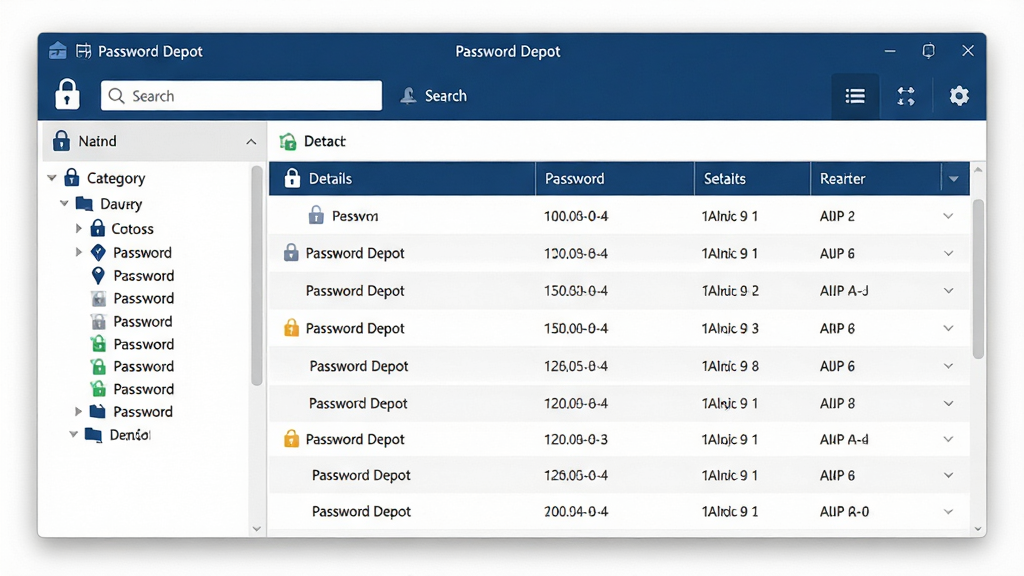Open settings with the gear icon

click(959, 96)
